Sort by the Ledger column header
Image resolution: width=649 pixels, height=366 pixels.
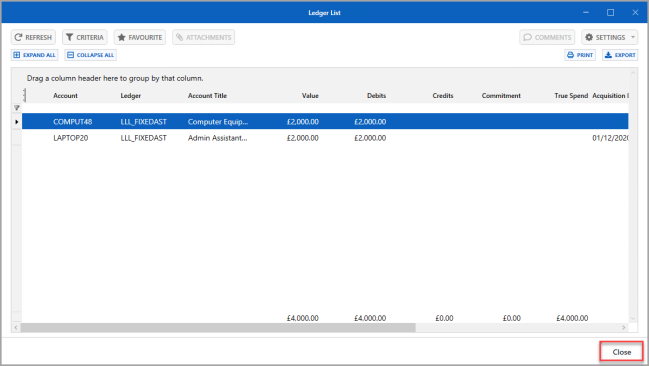click(130, 96)
